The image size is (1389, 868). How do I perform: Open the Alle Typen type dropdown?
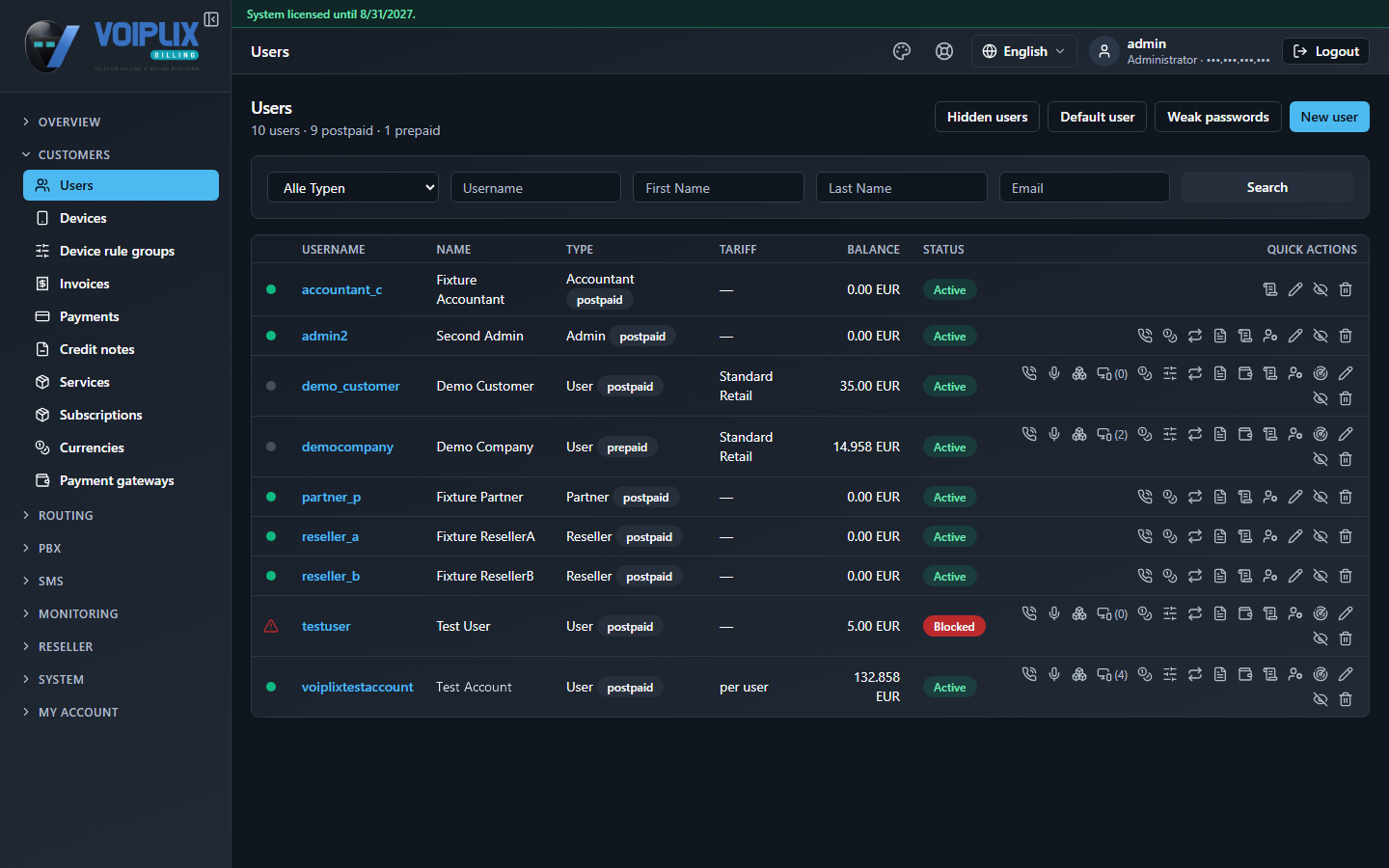353,187
